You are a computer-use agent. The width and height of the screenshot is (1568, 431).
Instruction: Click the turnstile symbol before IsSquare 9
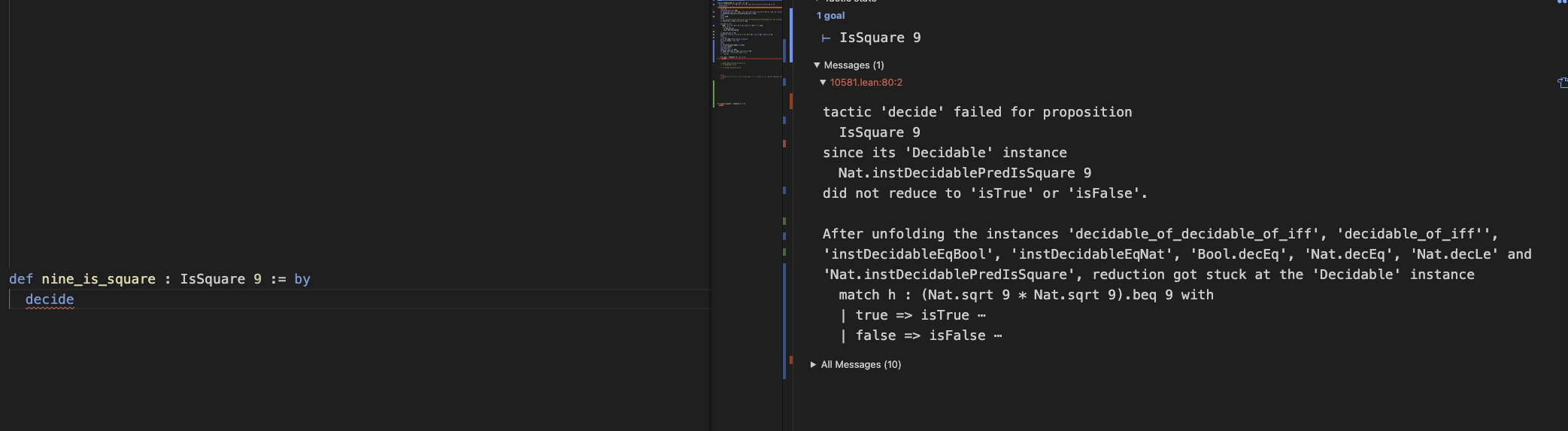(x=826, y=38)
